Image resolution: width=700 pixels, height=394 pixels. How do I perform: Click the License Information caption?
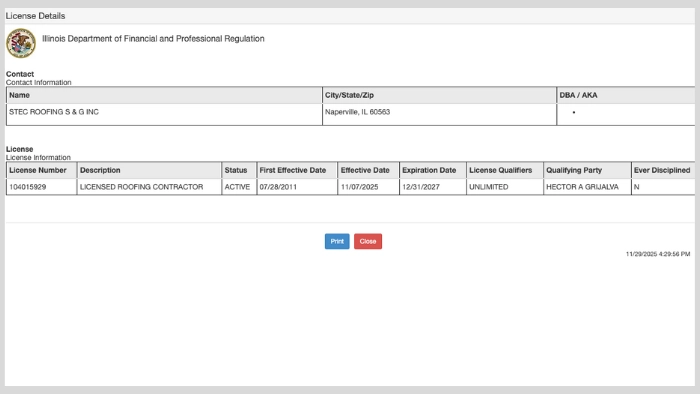click(38, 158)
